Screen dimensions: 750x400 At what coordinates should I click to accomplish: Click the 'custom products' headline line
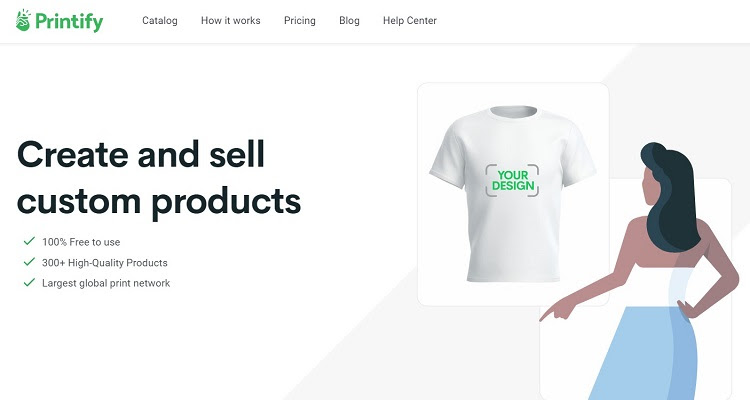click(x=159, y=201)
